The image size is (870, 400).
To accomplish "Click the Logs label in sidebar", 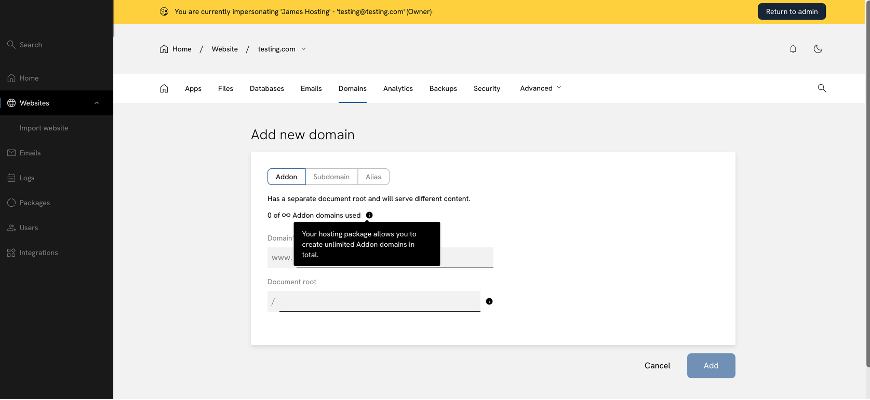I will click(27, 178).
